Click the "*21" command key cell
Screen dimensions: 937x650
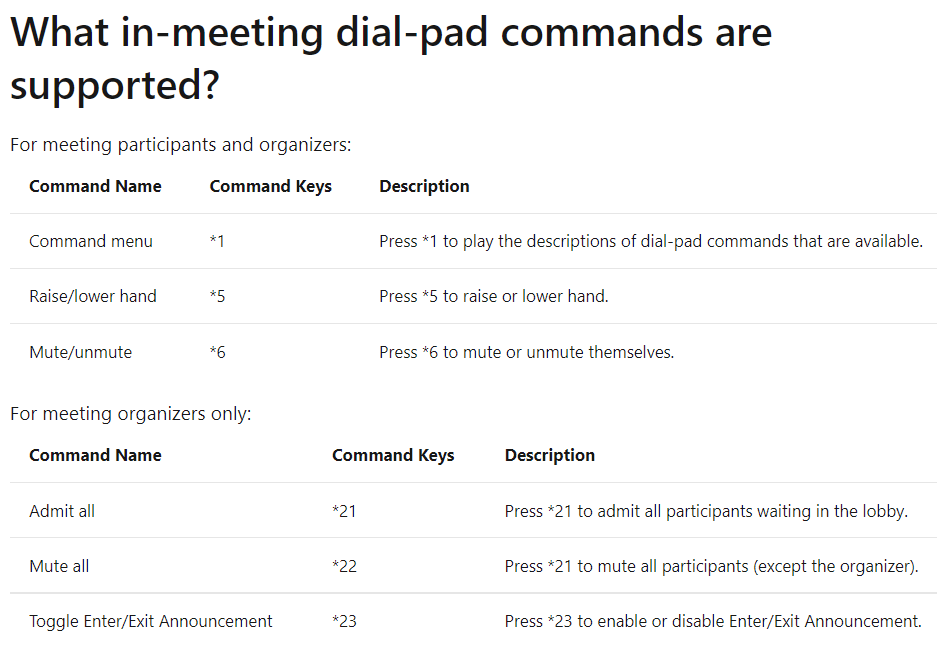344,511
